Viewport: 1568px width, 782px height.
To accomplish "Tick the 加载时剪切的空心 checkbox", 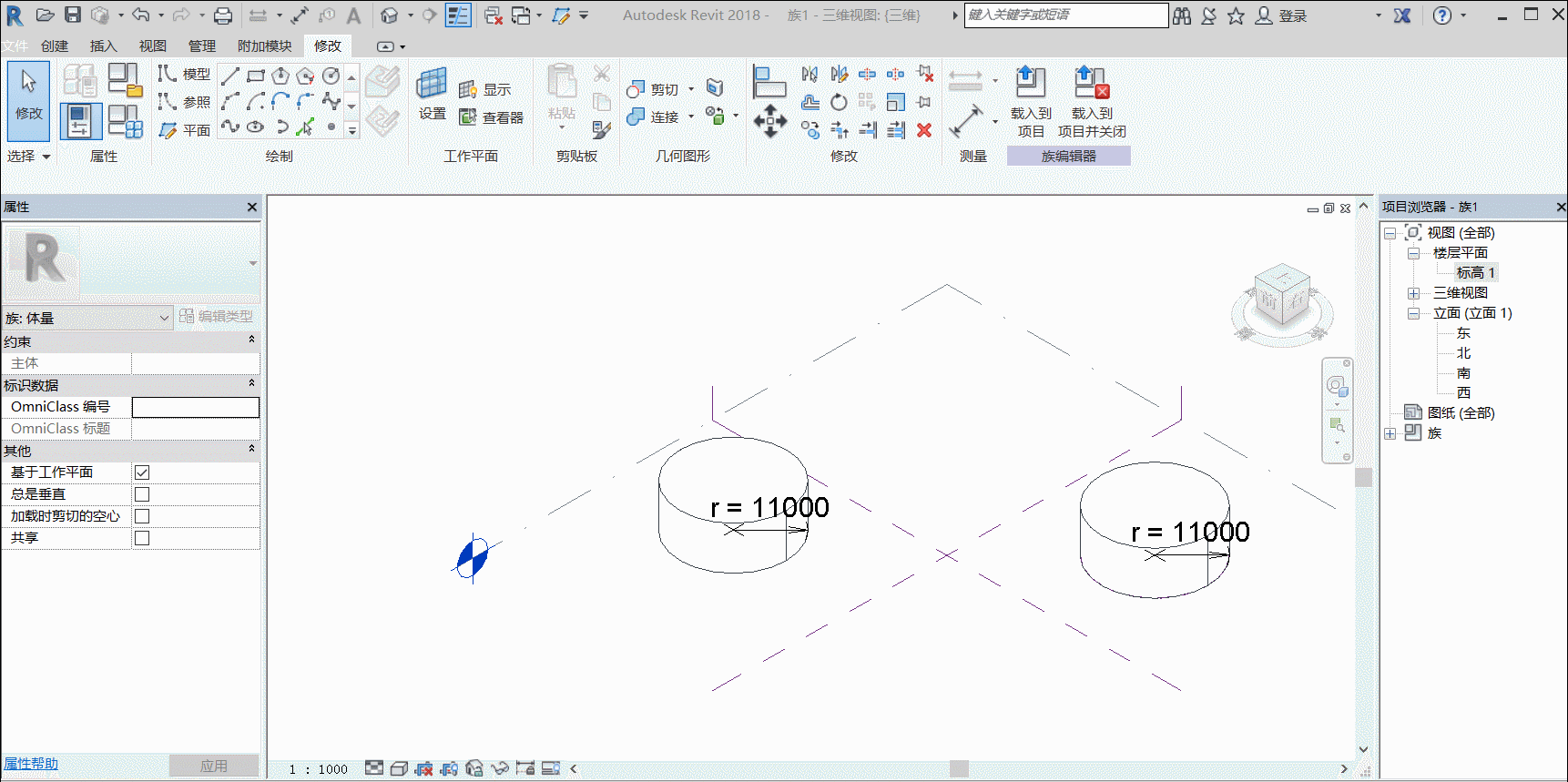I will [142, 516].
